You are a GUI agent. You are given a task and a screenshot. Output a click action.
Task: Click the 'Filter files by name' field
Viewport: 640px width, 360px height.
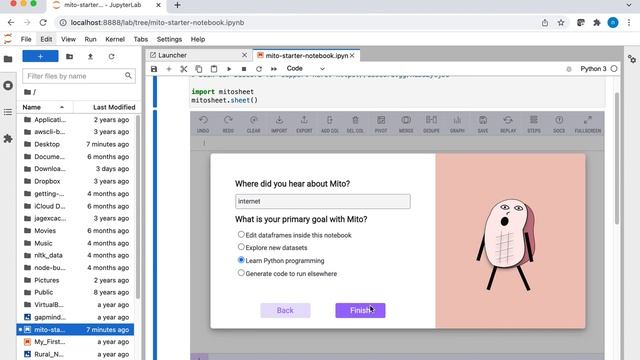tap(79, 76)
